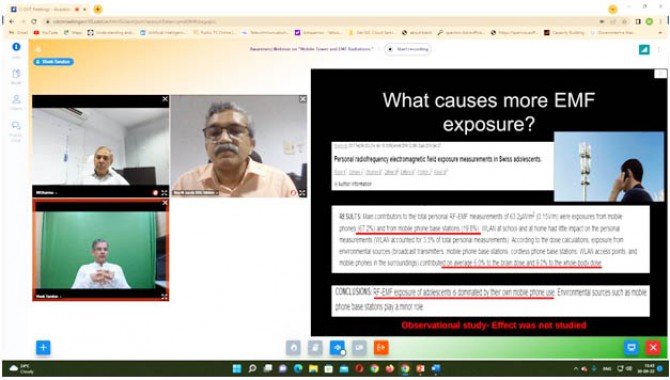Click the orange leave meeting button
Screen dimensions: 670x380
pyautogui.click(x=381, y=347)
